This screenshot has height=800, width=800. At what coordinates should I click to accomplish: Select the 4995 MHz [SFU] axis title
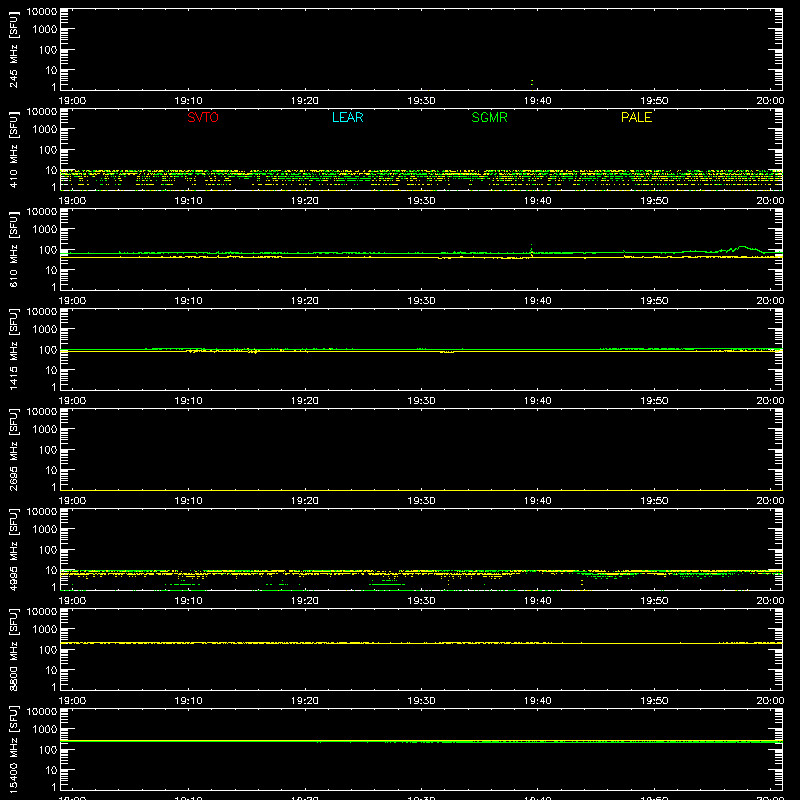point(13,550)
